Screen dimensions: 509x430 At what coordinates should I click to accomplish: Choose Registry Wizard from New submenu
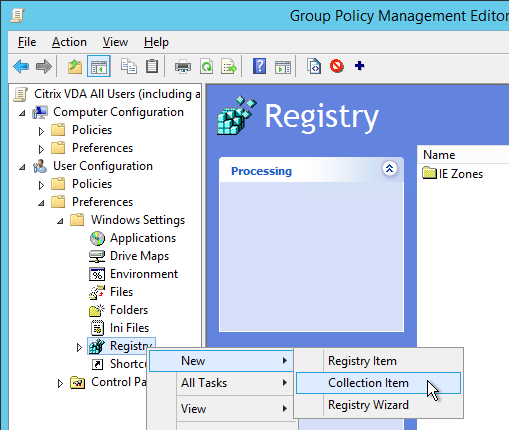pyautogui.click(x=378, y=405)
